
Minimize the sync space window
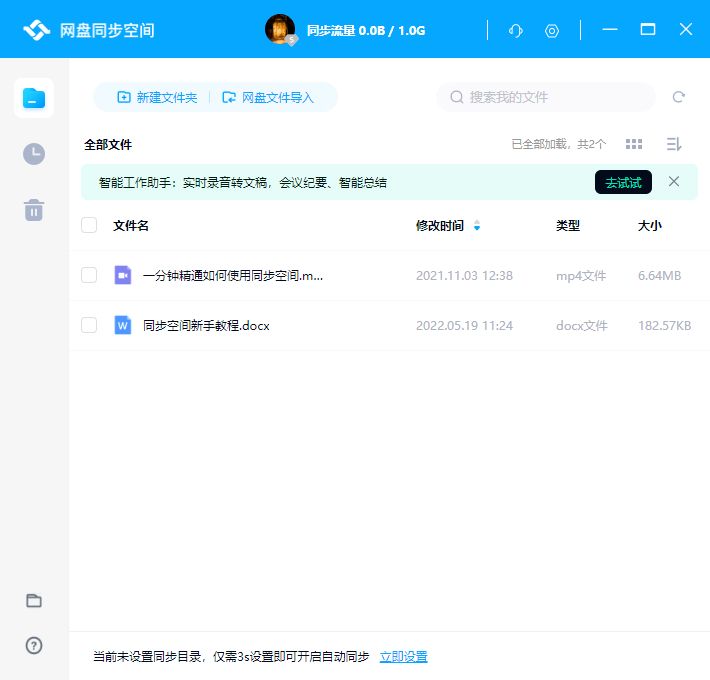pyautogui.click(x=609, y=29)
